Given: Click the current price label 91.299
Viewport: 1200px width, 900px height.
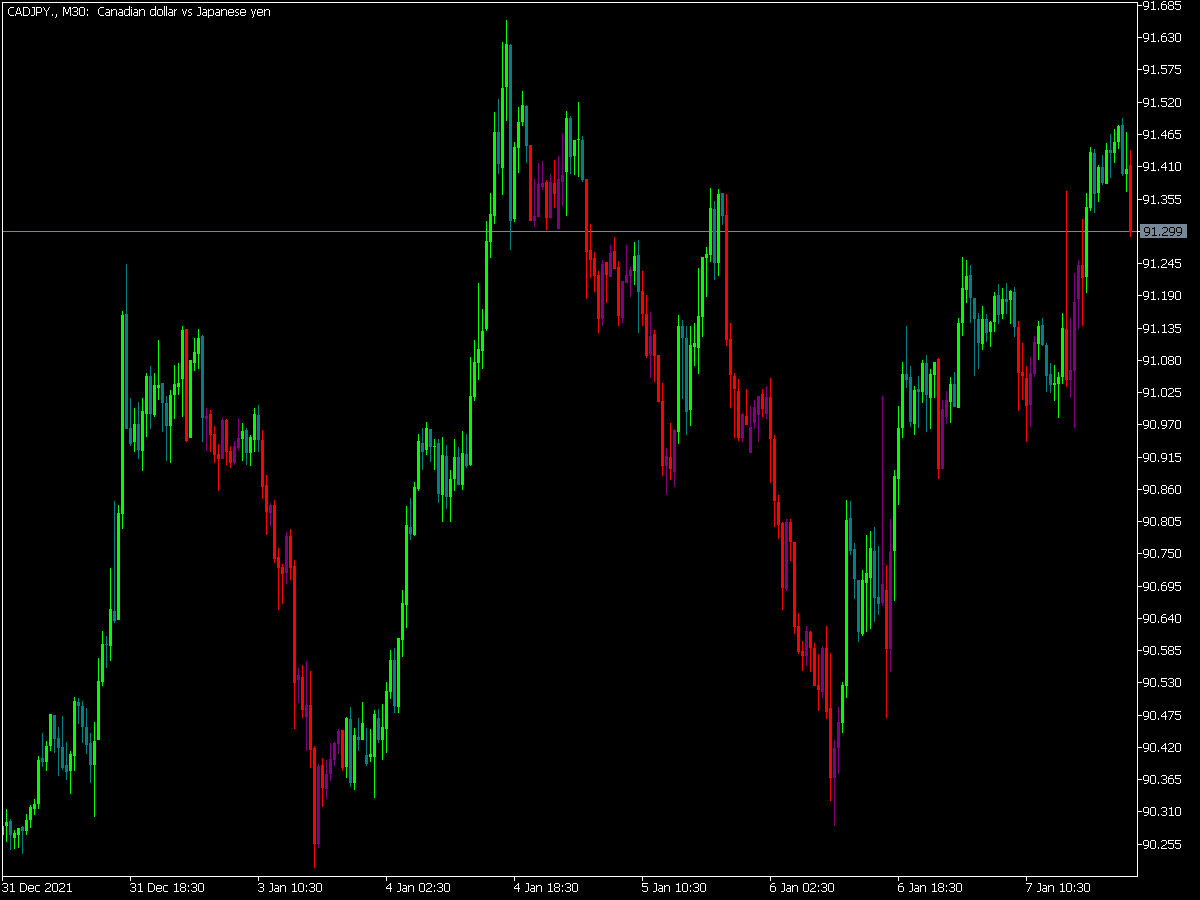Looking at the screenshot, I should click(x=1163, y=231).
